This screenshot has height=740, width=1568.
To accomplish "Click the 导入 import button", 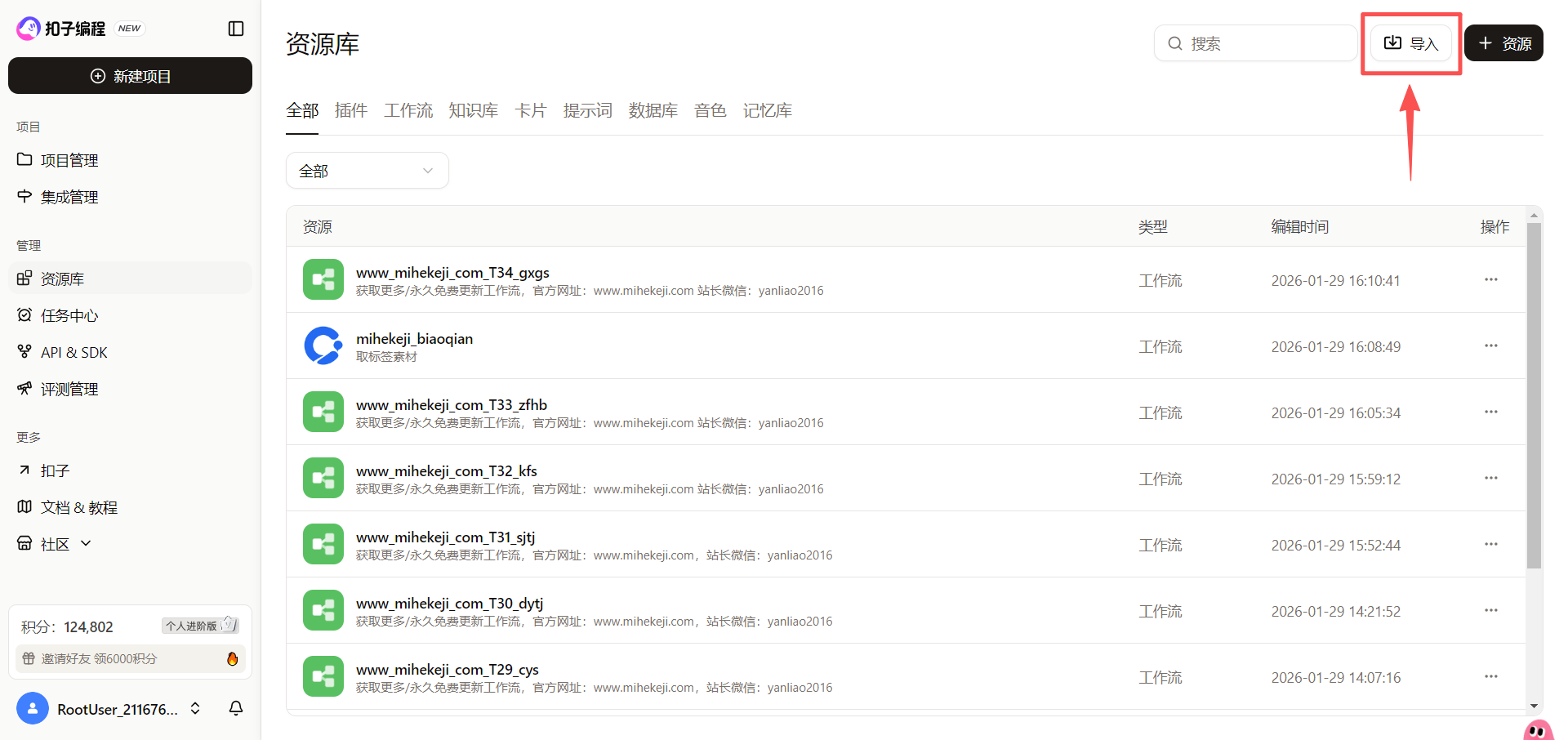I will point(1410,43).
